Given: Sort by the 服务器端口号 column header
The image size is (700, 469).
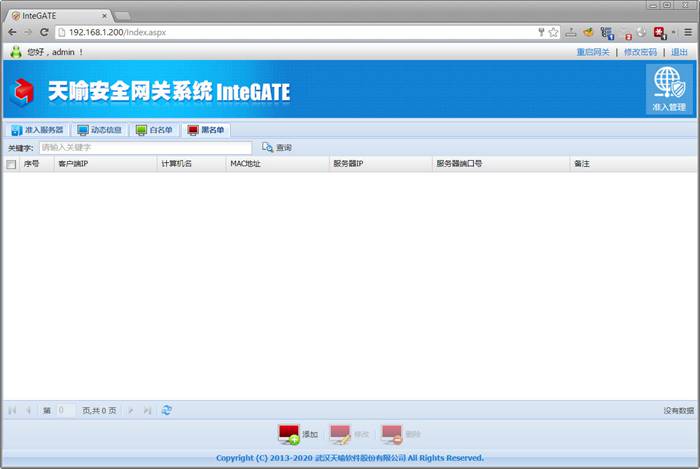Looking at the screenshot, I should click(501, 164).
